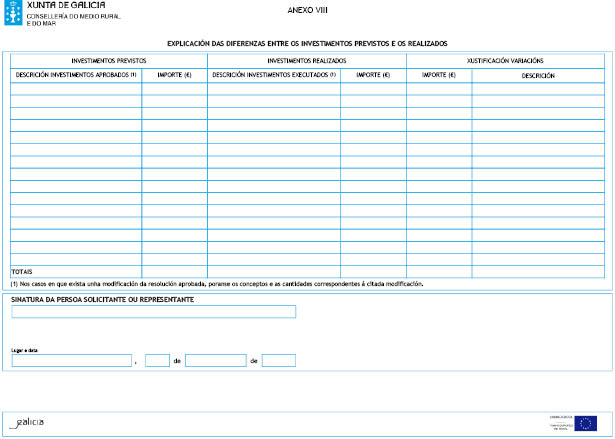Screen dimensions: 615x439
Task: Click first Importe cell under Xustificación variacións
Action: point(439,88)
